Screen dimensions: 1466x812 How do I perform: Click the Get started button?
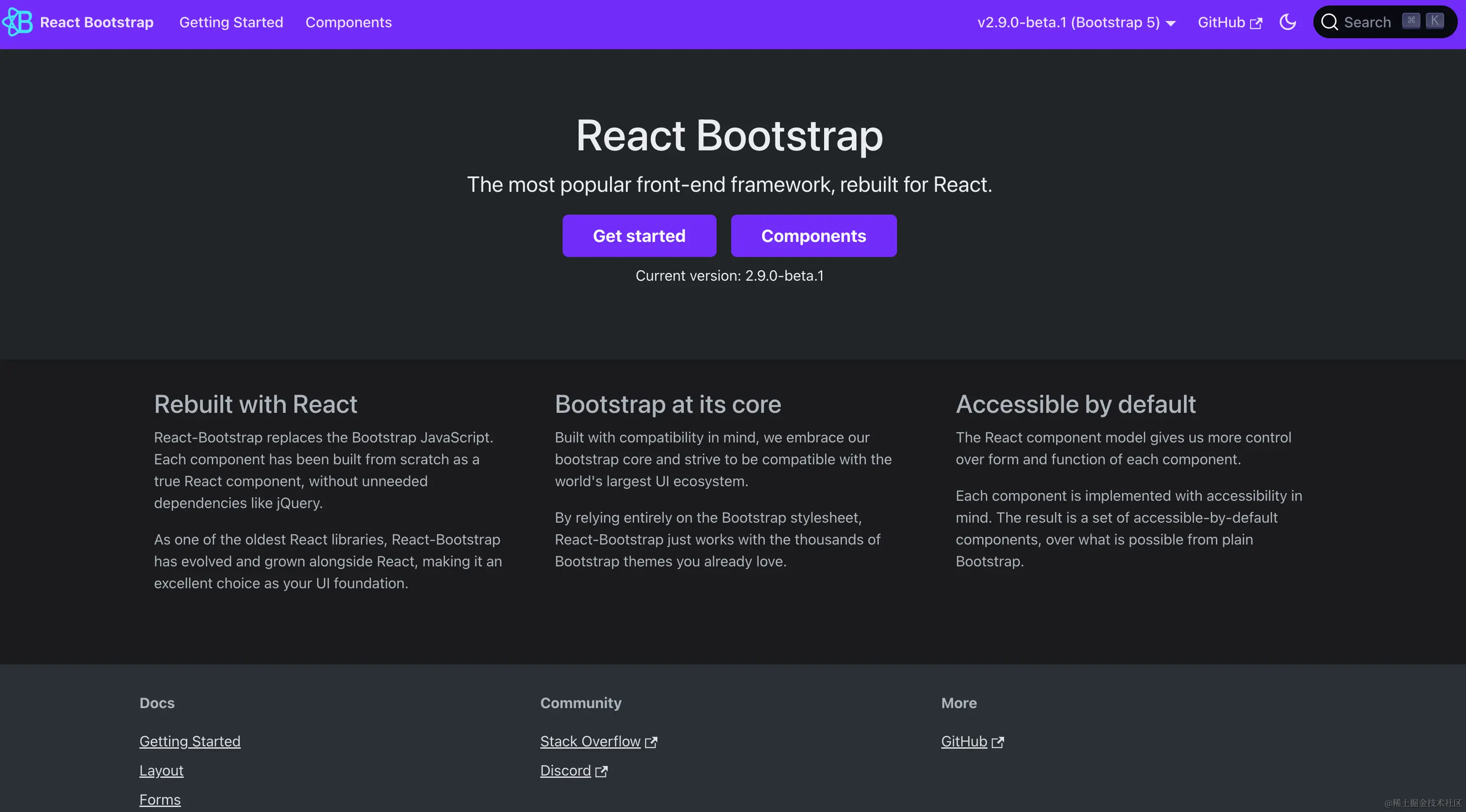[639, 236]
